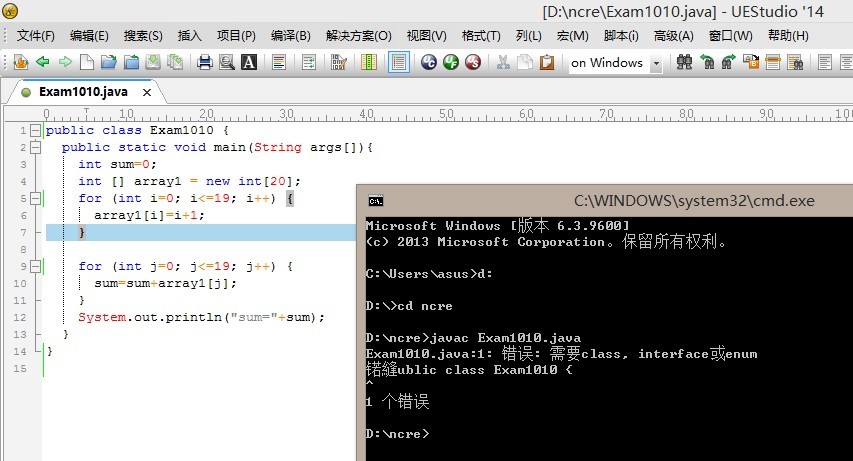
Task: Paste with the clipboard icon
Action: coord(547,62)
